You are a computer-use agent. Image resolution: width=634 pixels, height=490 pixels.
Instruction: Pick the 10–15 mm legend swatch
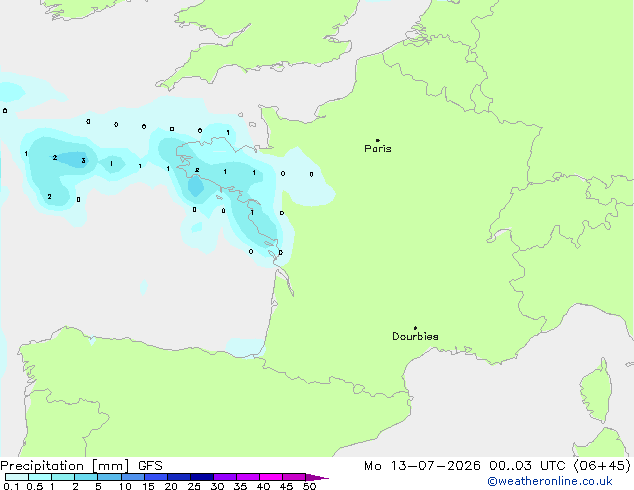click(x=132, y=477)
